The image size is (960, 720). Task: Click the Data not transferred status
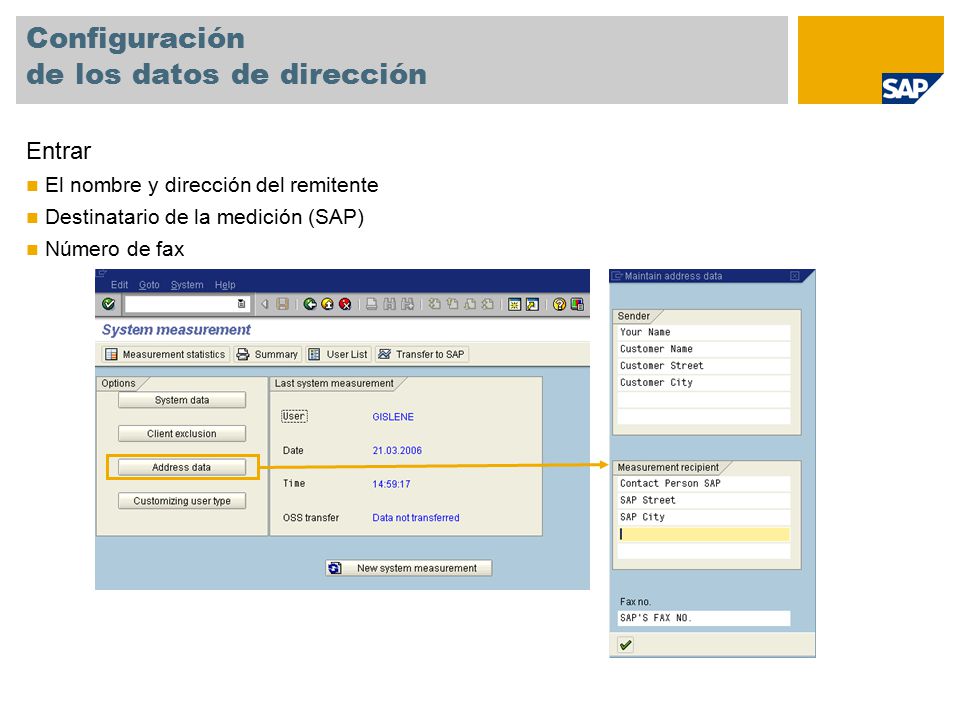pyautogui.click(x=416, y=518)
